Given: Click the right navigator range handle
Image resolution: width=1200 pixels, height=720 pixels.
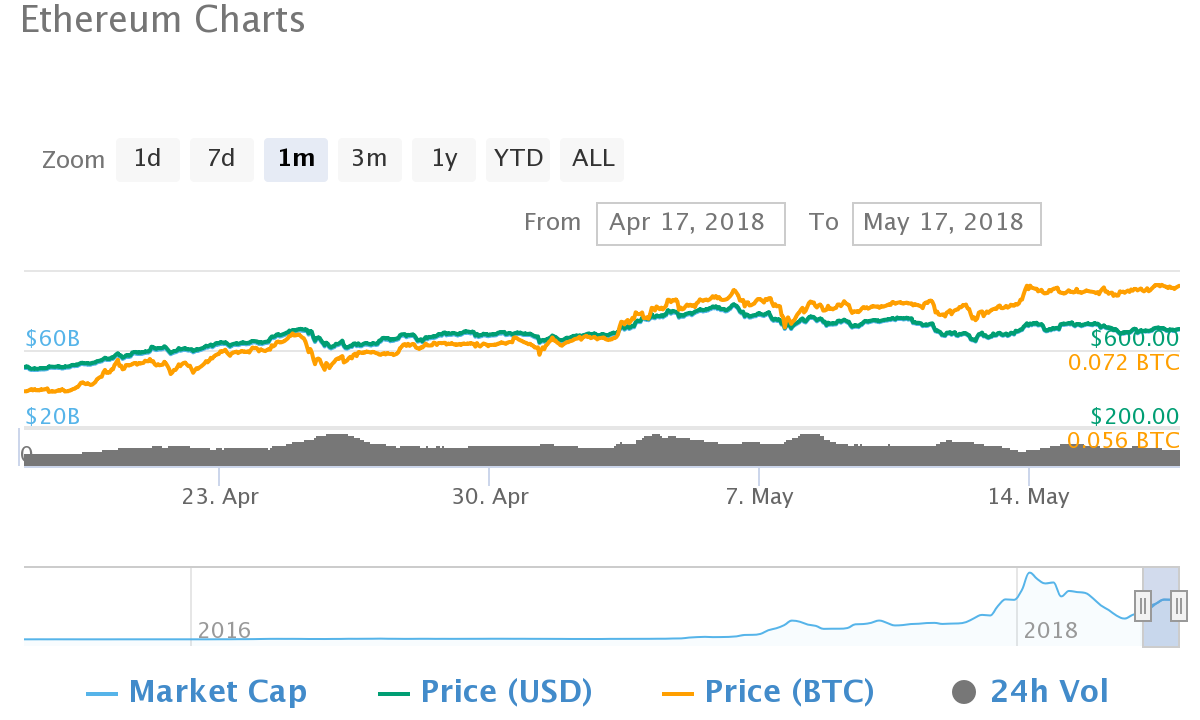Looking at the screenshot, I should [1178, 605].
